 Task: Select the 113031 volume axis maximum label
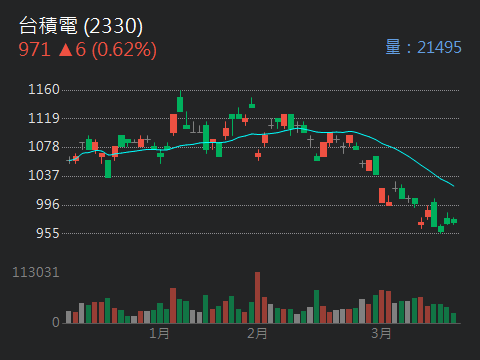(x=36, y=273)
